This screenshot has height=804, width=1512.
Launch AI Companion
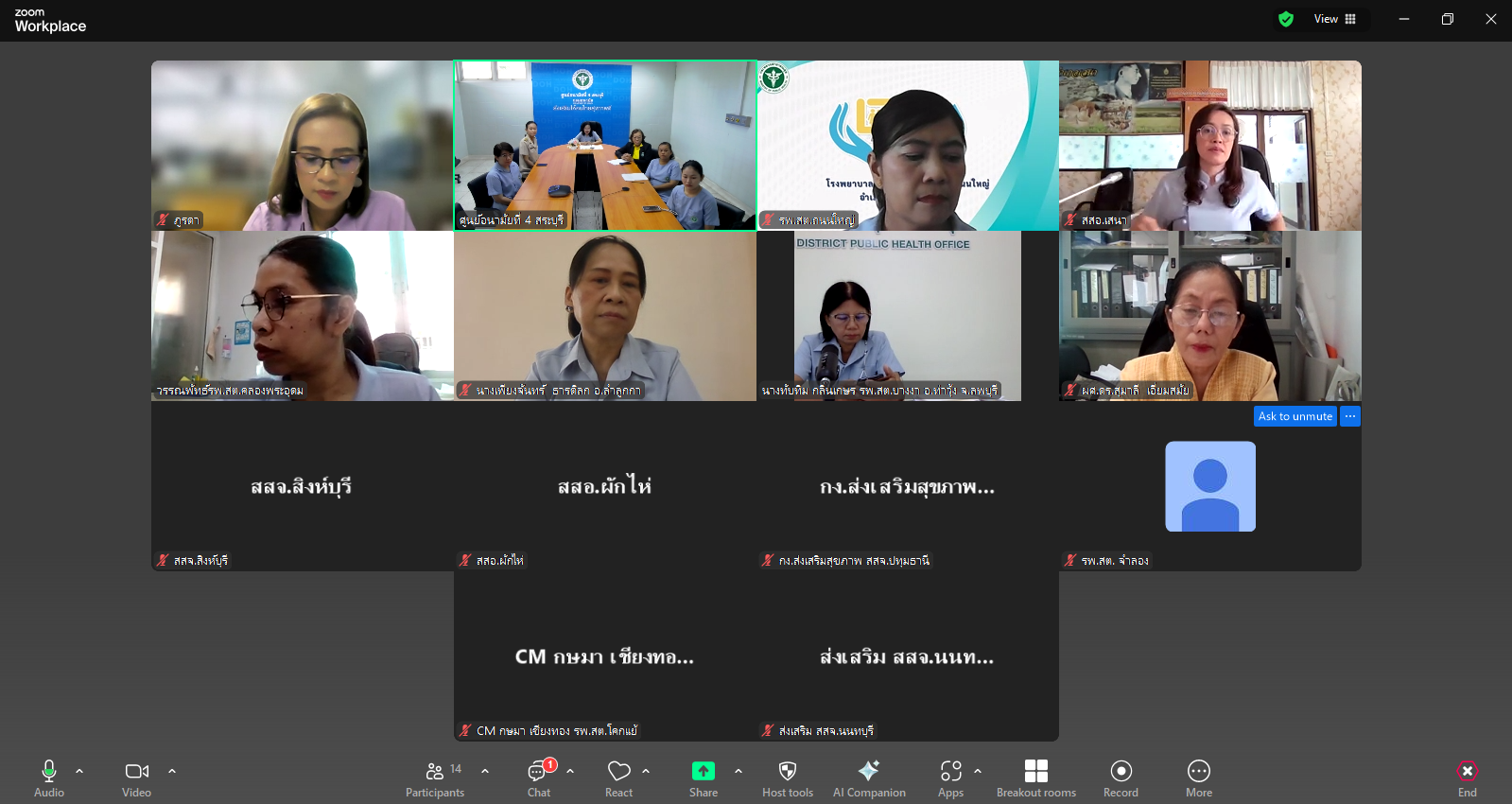click(x=869, y=778)
